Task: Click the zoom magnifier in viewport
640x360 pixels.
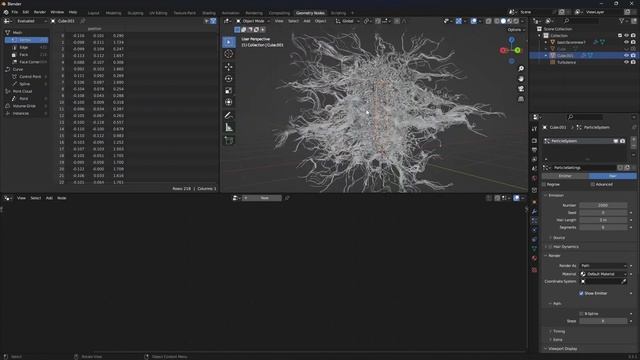Action: tap(521, 69)
